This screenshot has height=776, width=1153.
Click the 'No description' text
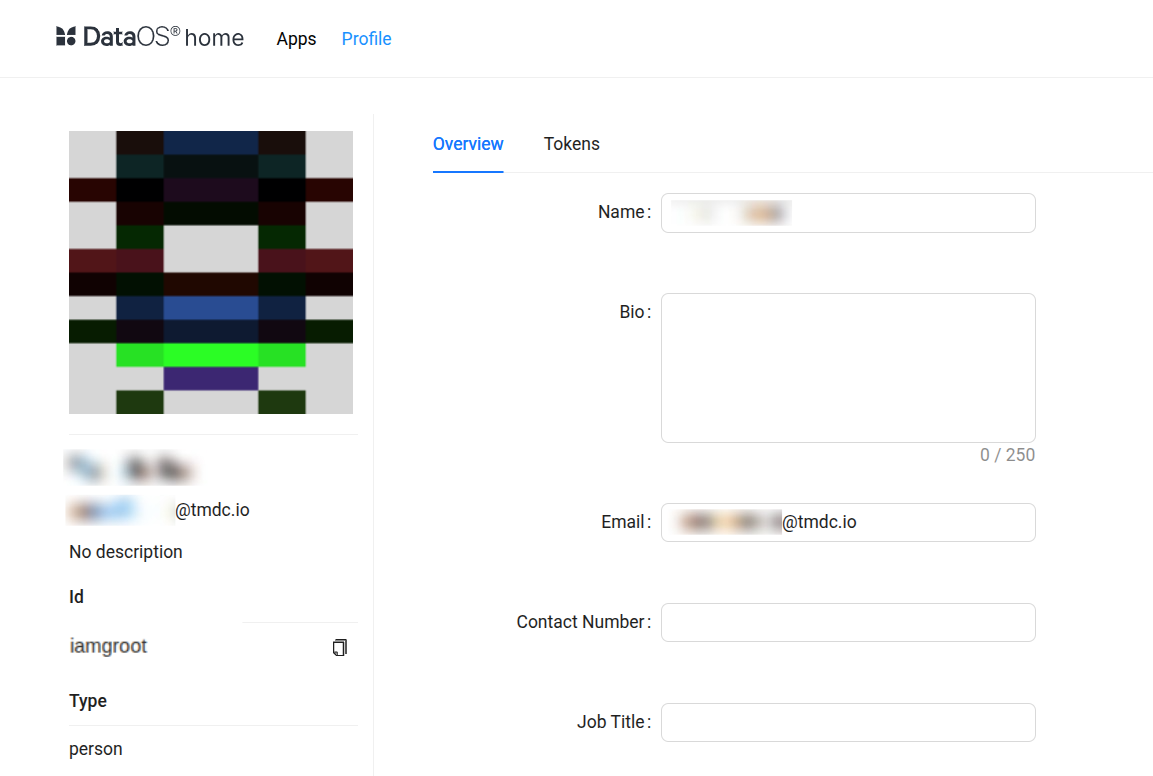click(x=126, y=552)
